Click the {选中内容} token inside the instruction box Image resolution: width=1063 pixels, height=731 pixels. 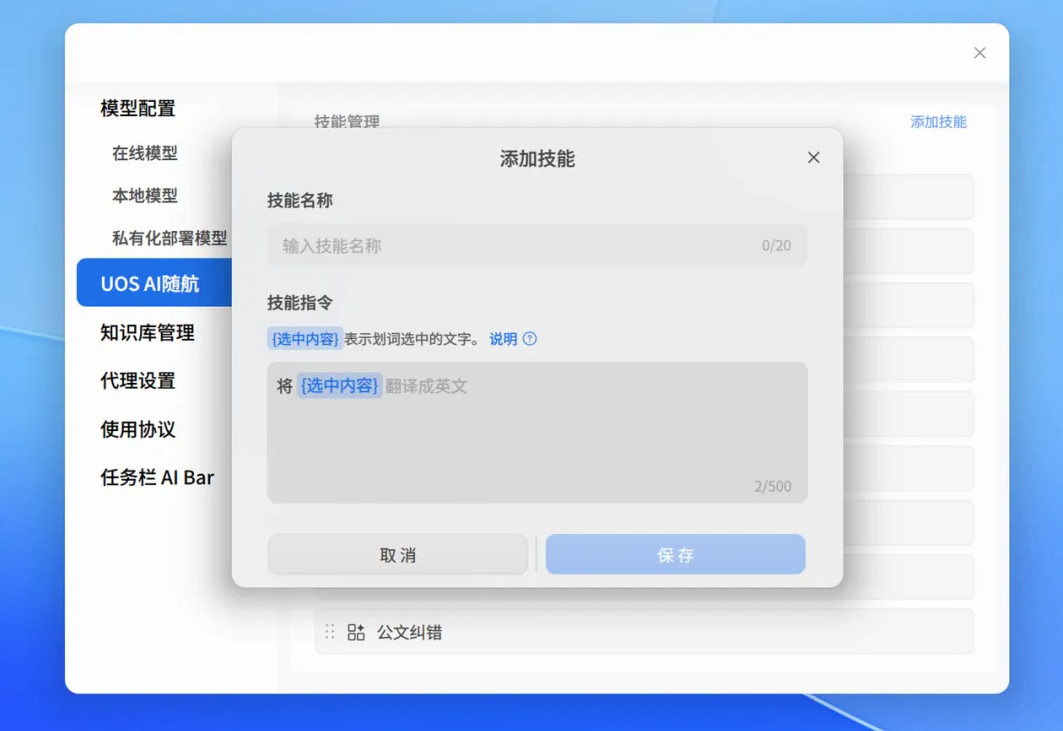(x=339, y=385)
